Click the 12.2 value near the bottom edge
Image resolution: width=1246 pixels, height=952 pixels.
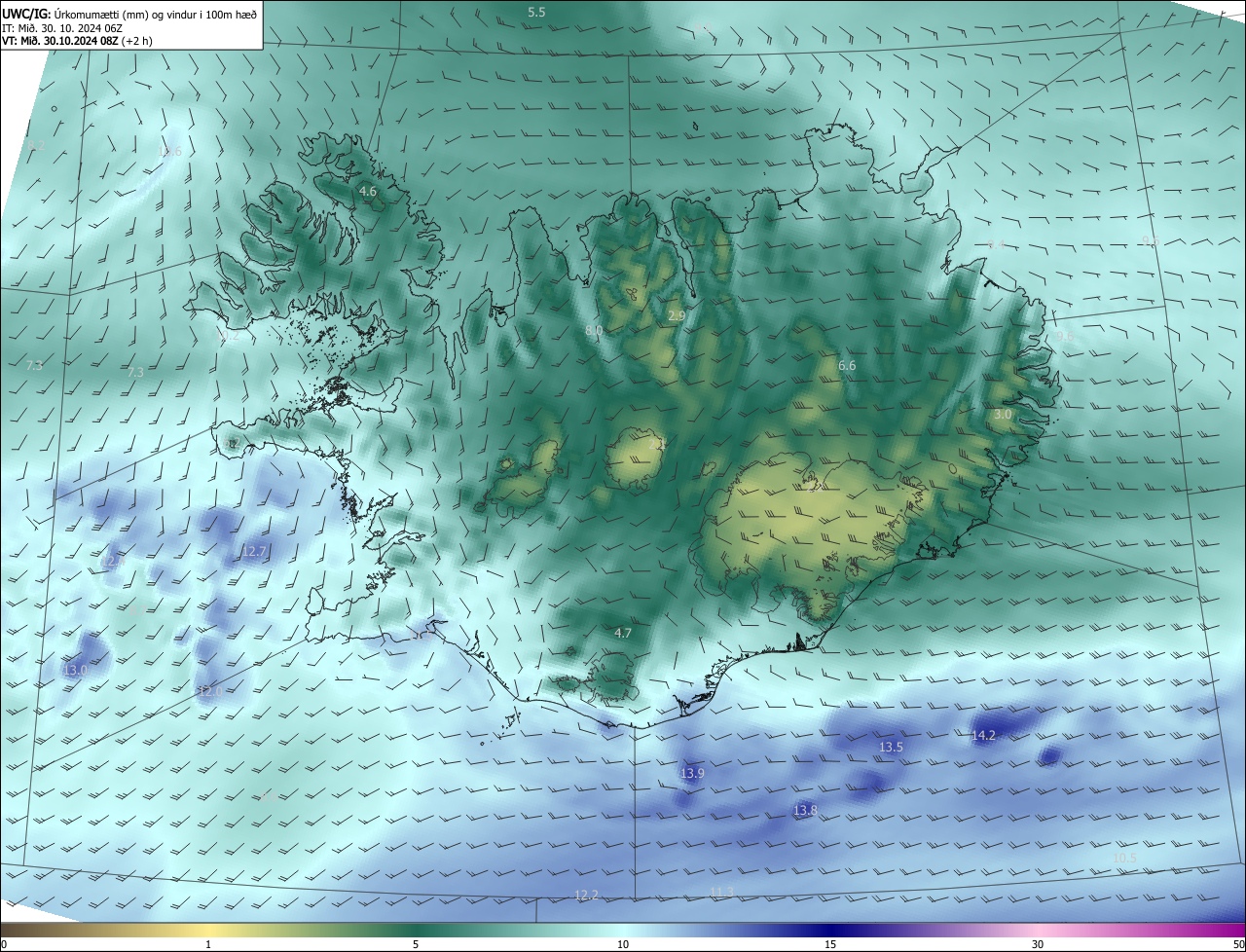tap(586, 895)
